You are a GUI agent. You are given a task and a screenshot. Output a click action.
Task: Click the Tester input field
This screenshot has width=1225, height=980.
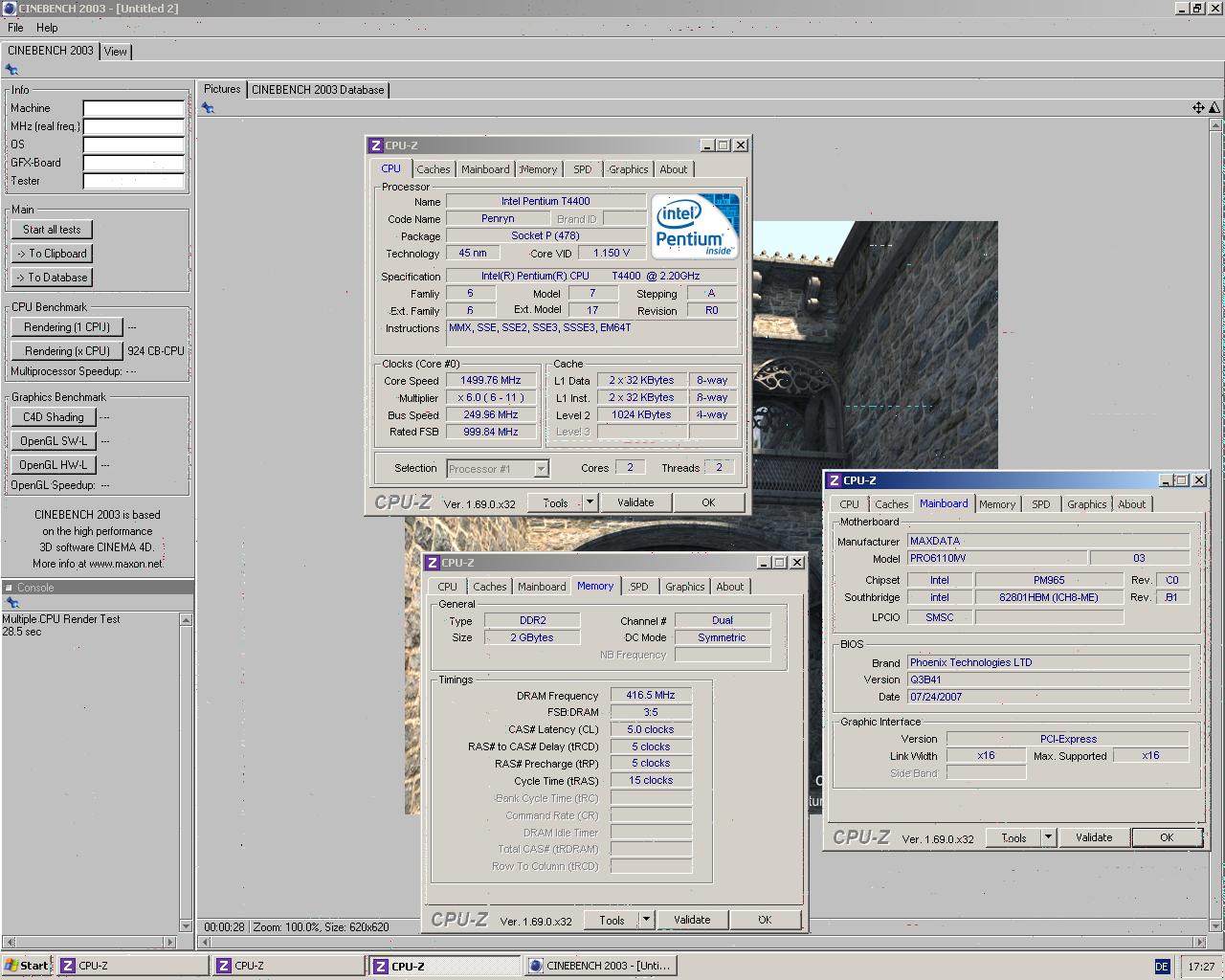134,181
